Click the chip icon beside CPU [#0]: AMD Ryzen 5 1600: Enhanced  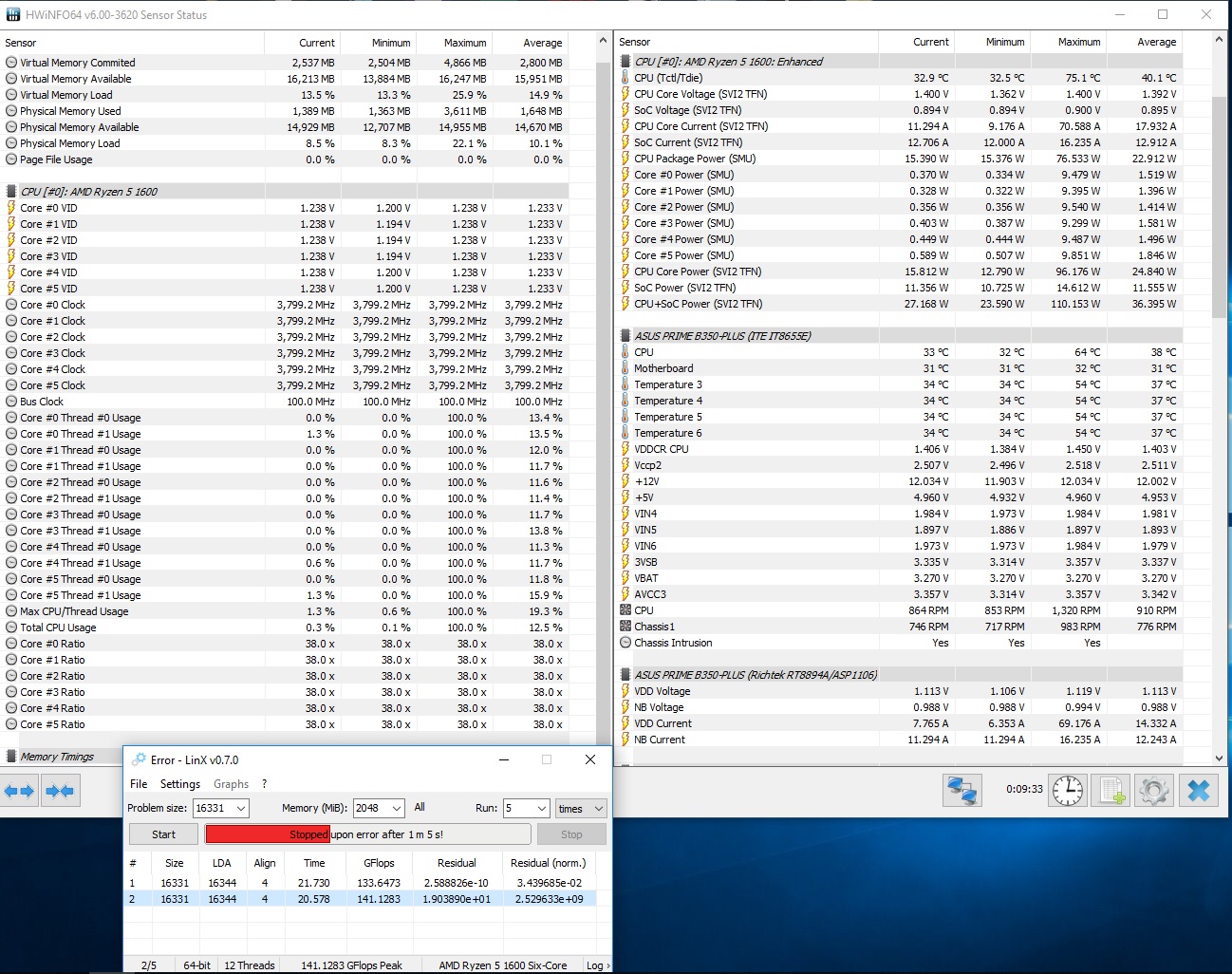tap(625, 62)
